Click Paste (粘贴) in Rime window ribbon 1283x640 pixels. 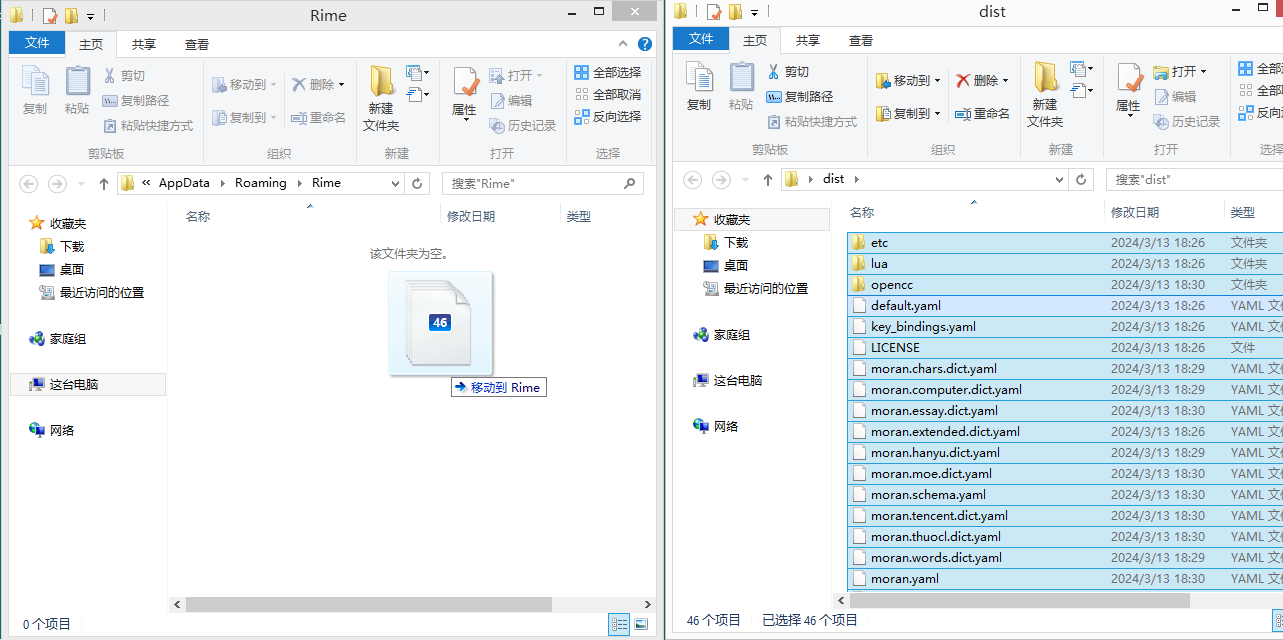pyautogui.click(x=77, y=91)
